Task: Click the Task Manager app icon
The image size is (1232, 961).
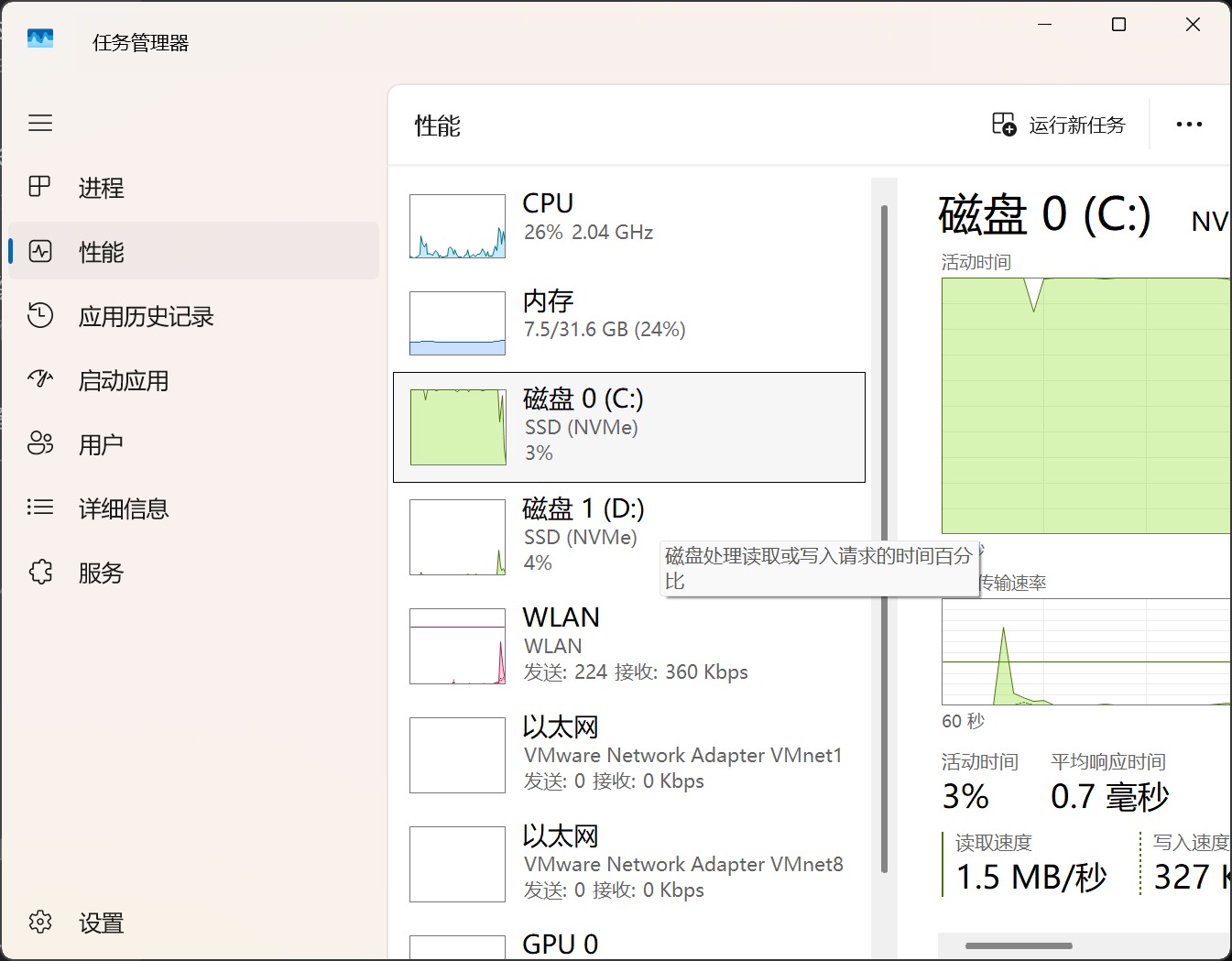Action: (x=40, y=38)
